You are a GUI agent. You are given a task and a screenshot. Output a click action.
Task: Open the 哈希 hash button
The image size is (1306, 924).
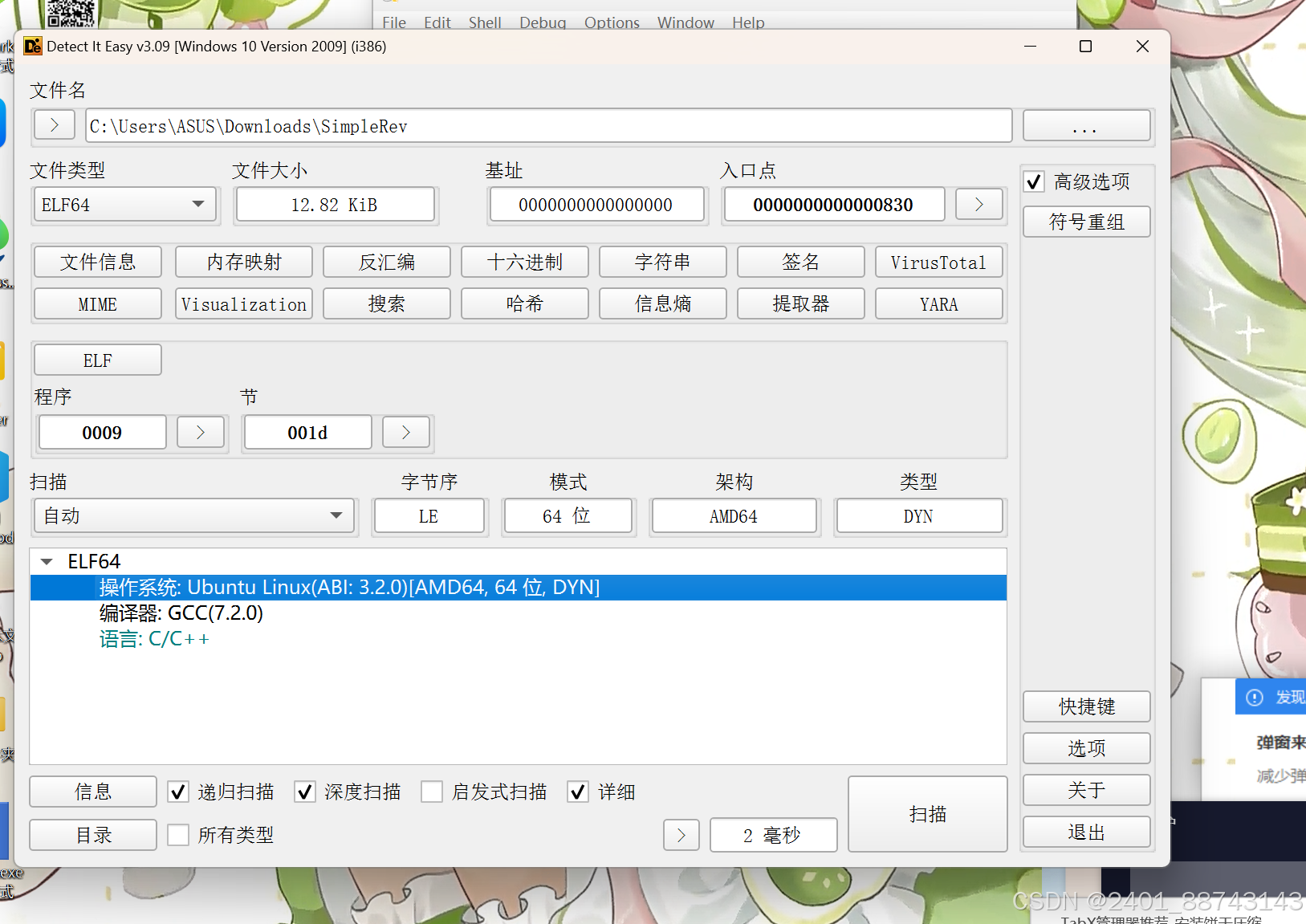525,303
